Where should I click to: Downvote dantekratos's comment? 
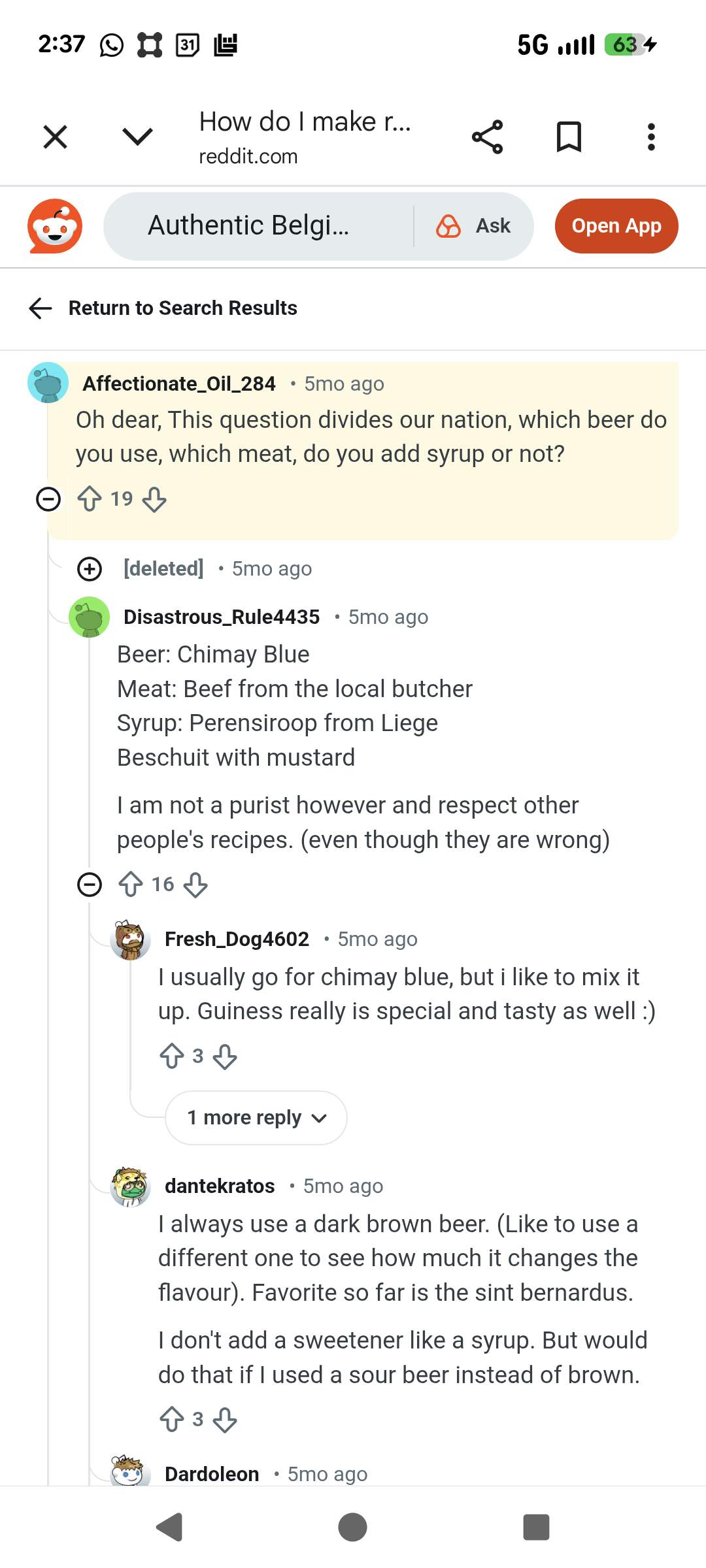click(225, 1420)
